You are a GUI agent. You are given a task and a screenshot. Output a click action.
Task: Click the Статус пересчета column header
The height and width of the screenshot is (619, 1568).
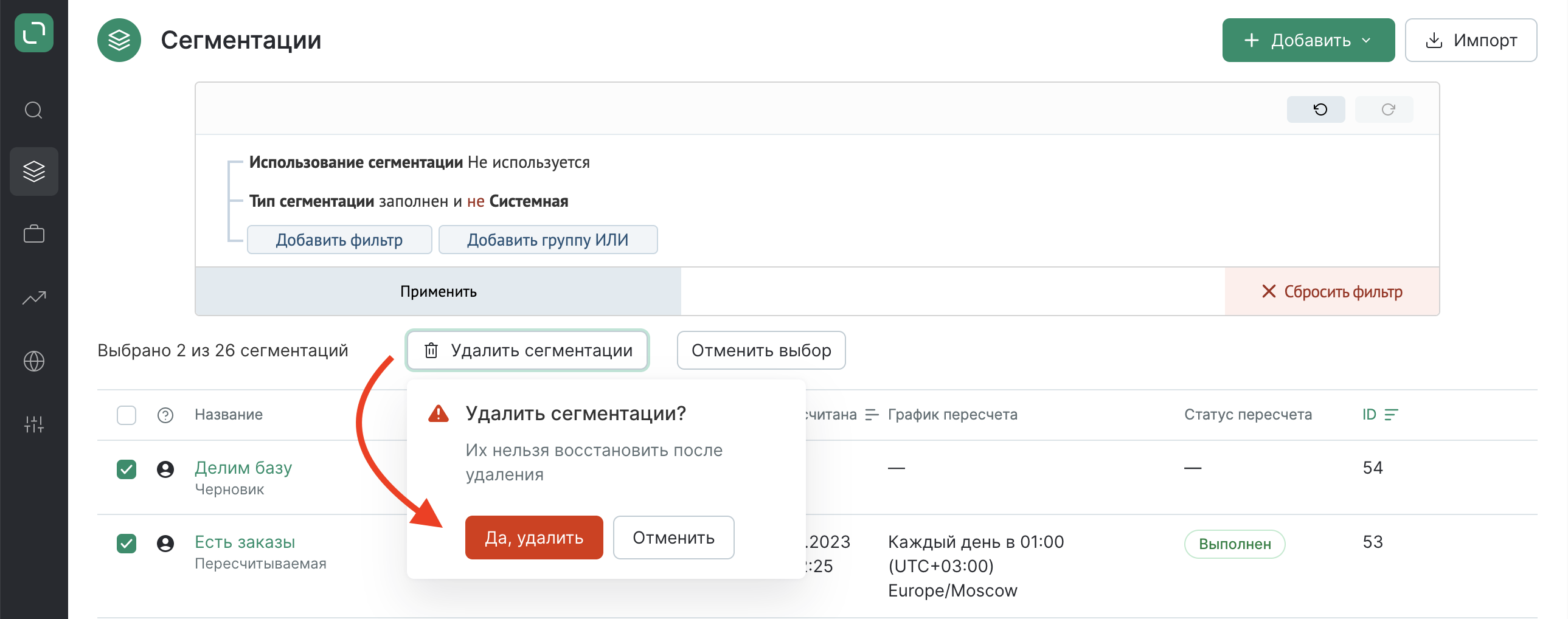click(x=1248, y=415)
